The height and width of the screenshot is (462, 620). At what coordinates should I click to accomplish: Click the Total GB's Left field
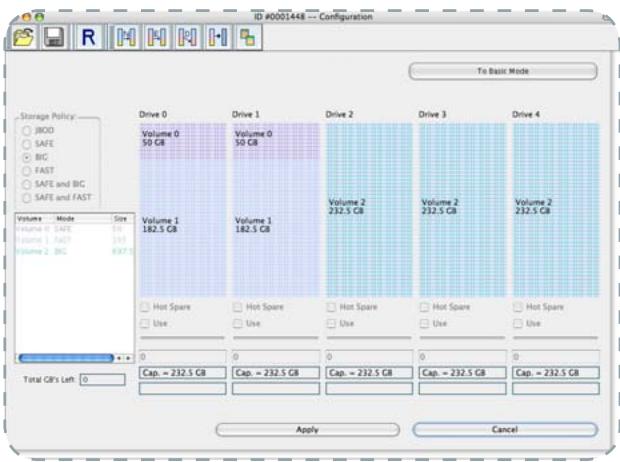[103, 380]
